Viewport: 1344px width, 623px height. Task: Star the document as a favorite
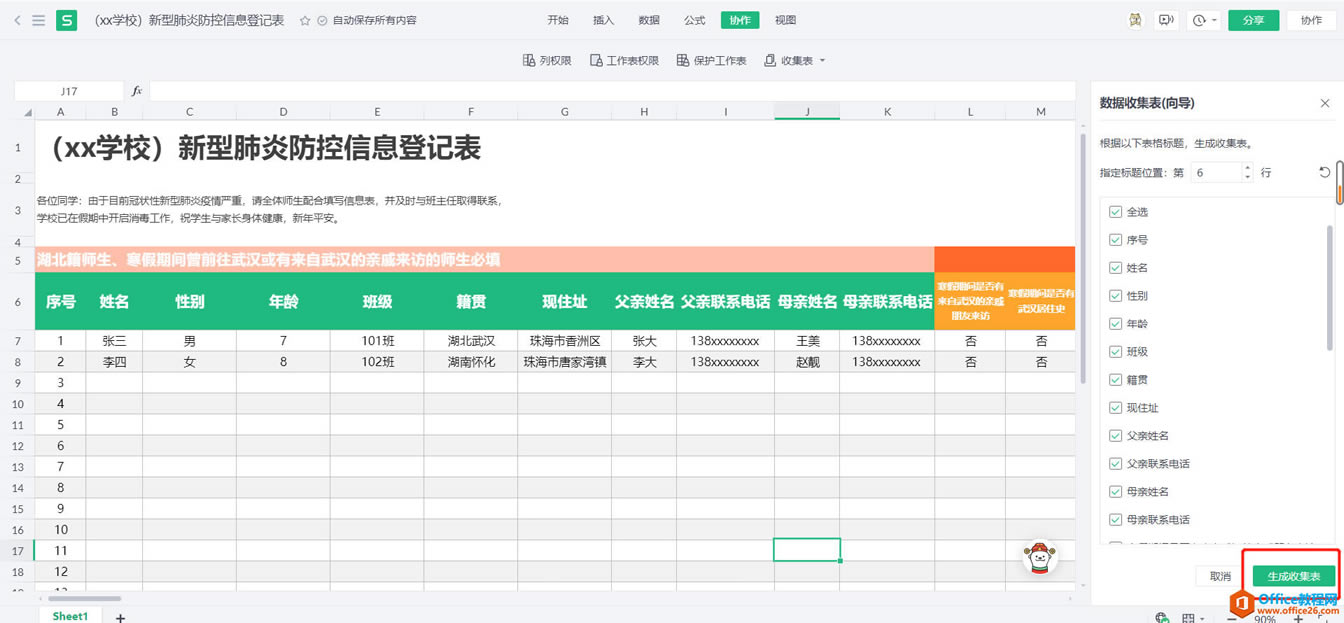pos(305,20)
